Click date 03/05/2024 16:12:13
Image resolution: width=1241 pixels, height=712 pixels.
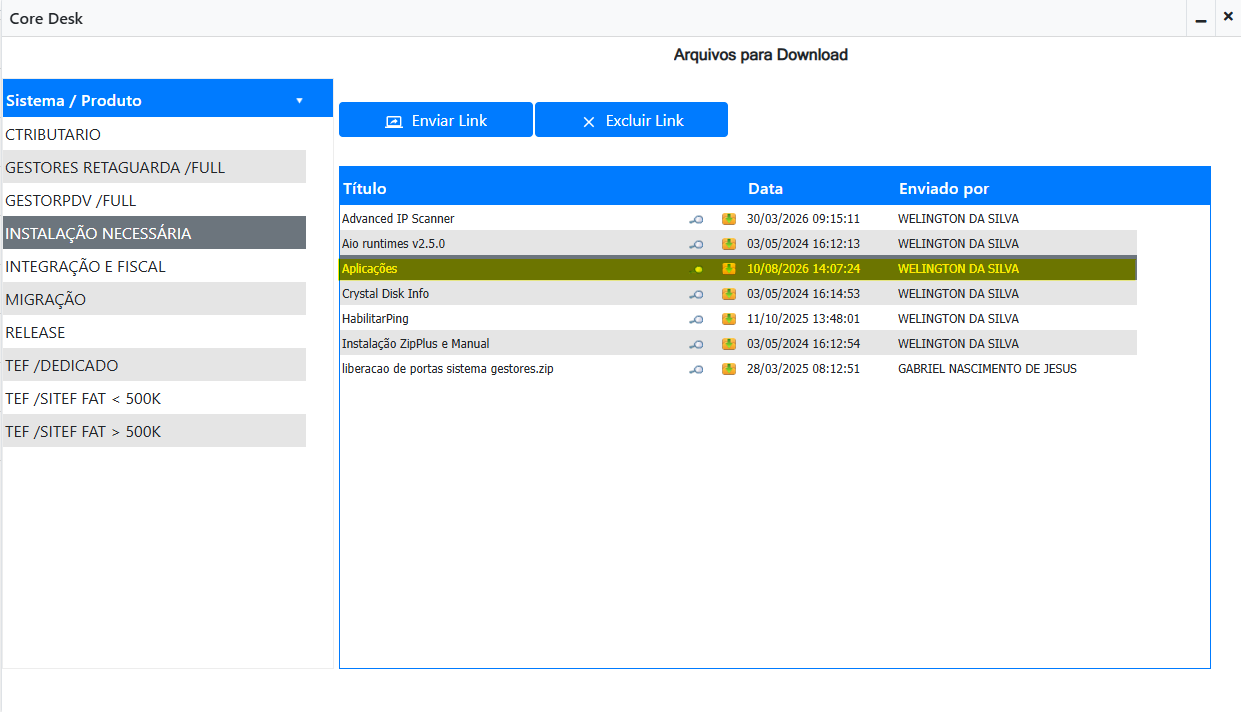coord(803,244)
